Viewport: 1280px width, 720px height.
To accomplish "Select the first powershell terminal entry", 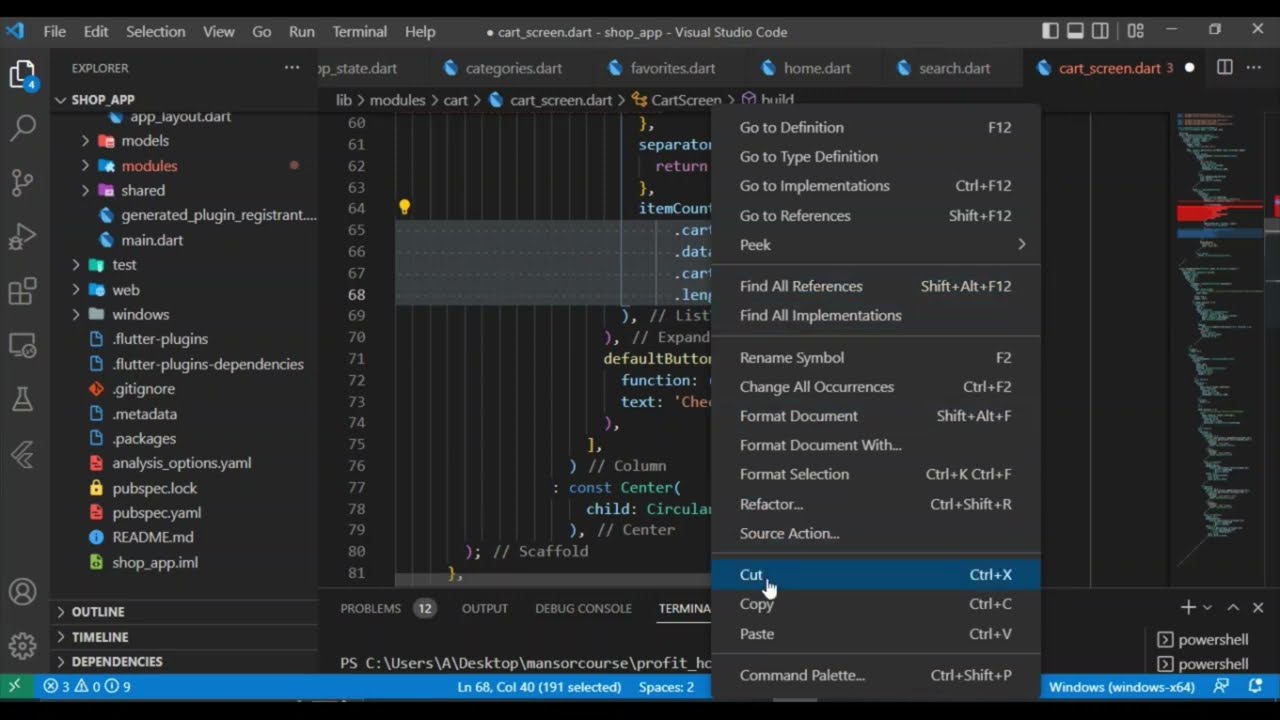I will coord(1204,640).
